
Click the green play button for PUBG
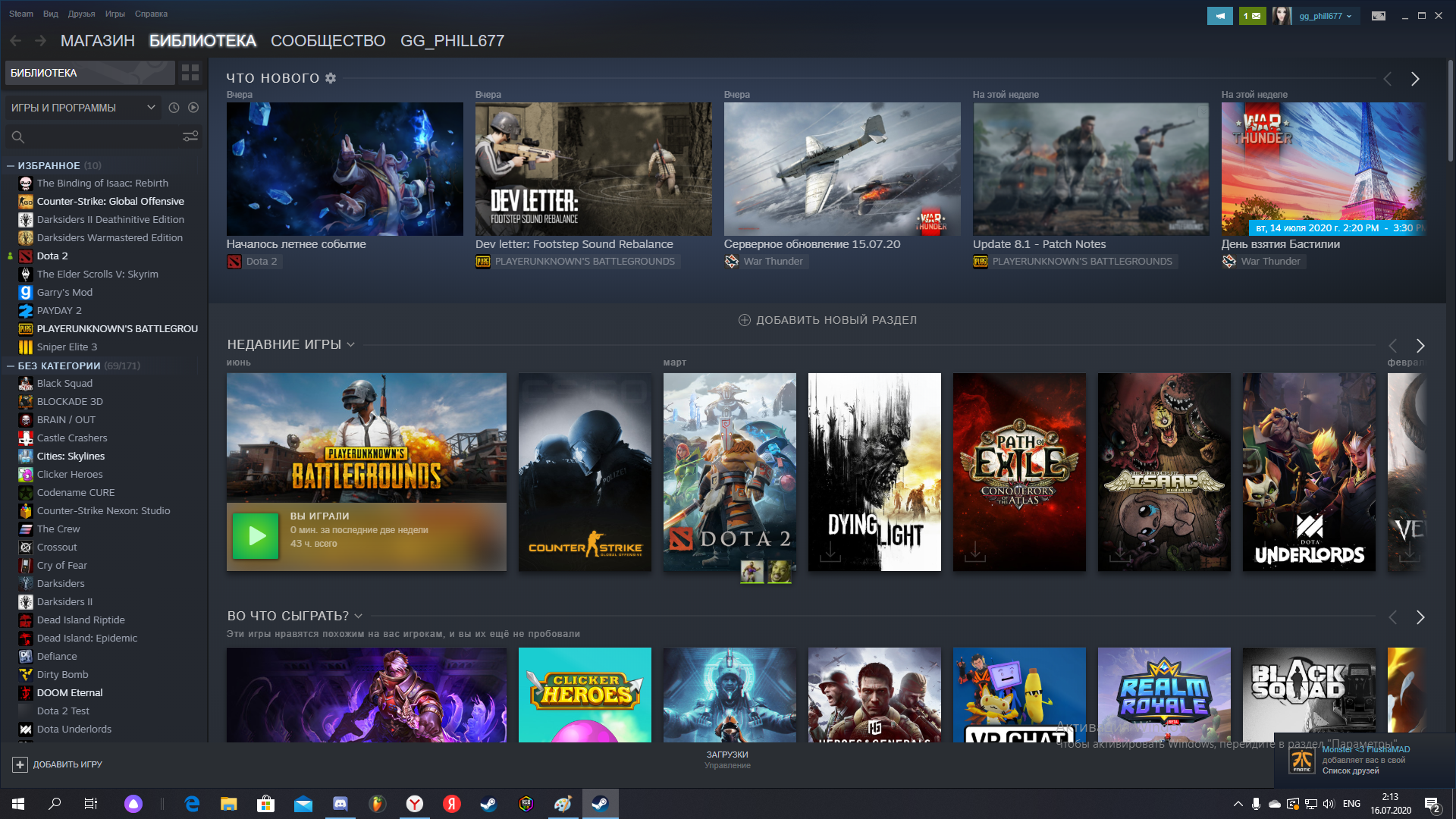(256, 536)
